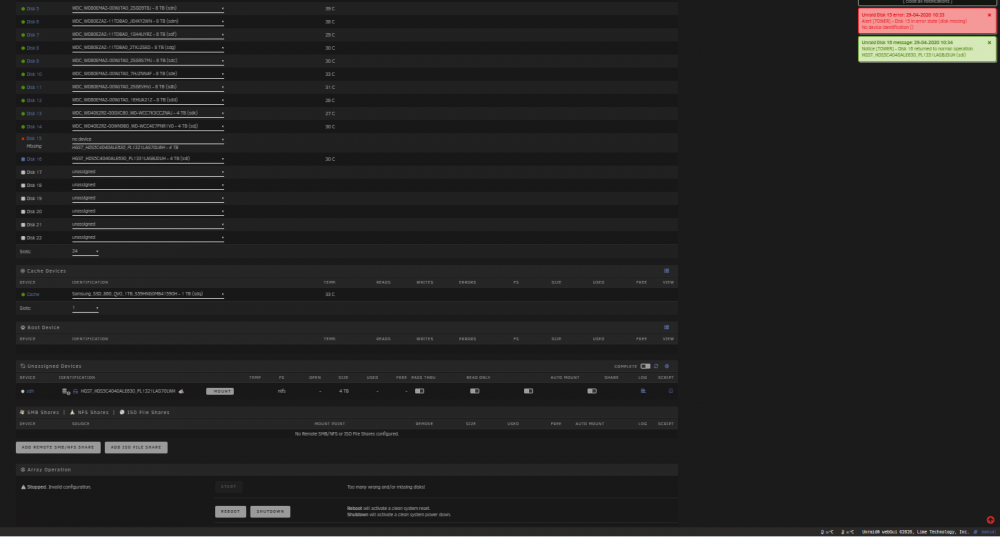Open the Disk 17 unassigned dropdown

pyautogui.click(x=148, y=172)
